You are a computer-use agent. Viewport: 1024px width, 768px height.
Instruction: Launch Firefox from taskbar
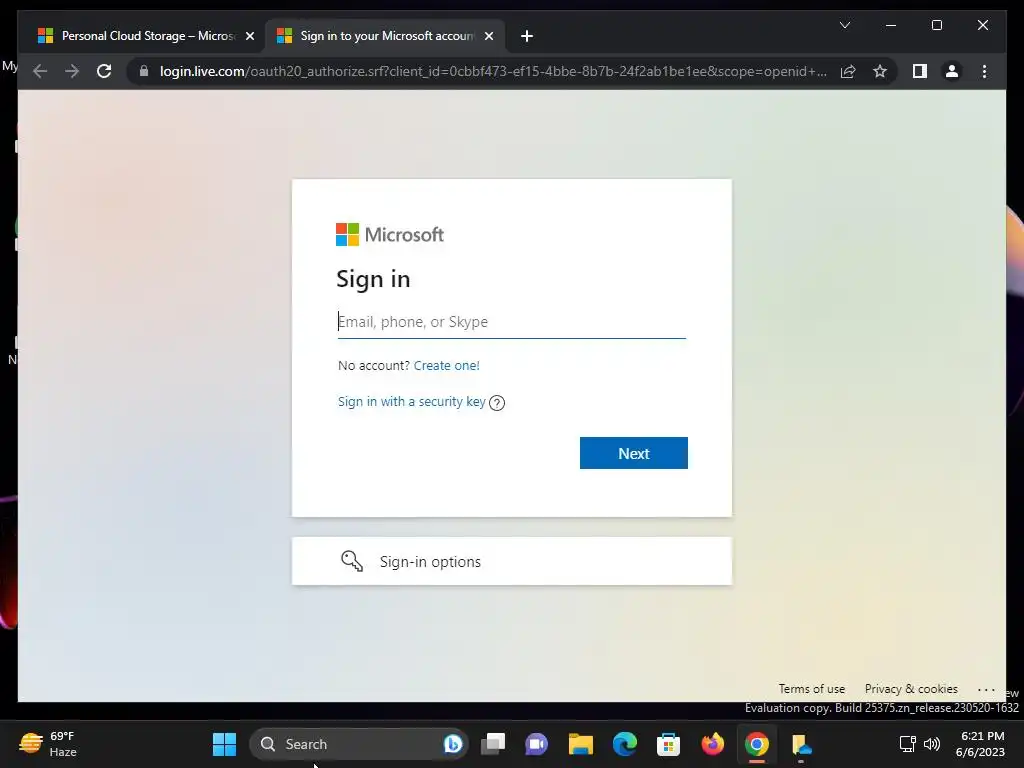tap(712, 744)
